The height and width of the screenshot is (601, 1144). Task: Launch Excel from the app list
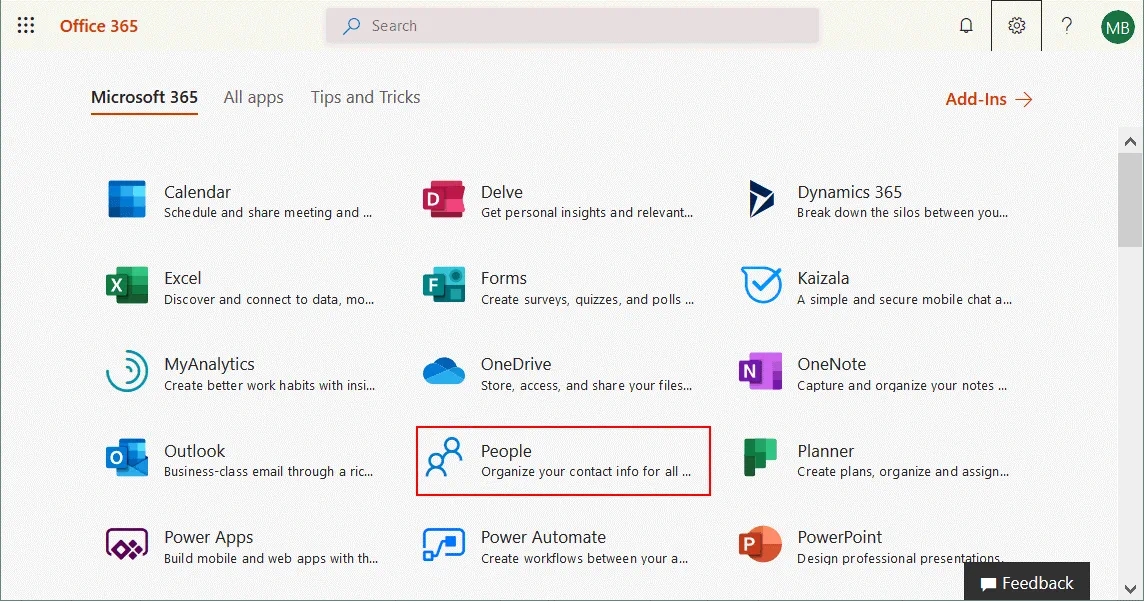coord(127,286)
